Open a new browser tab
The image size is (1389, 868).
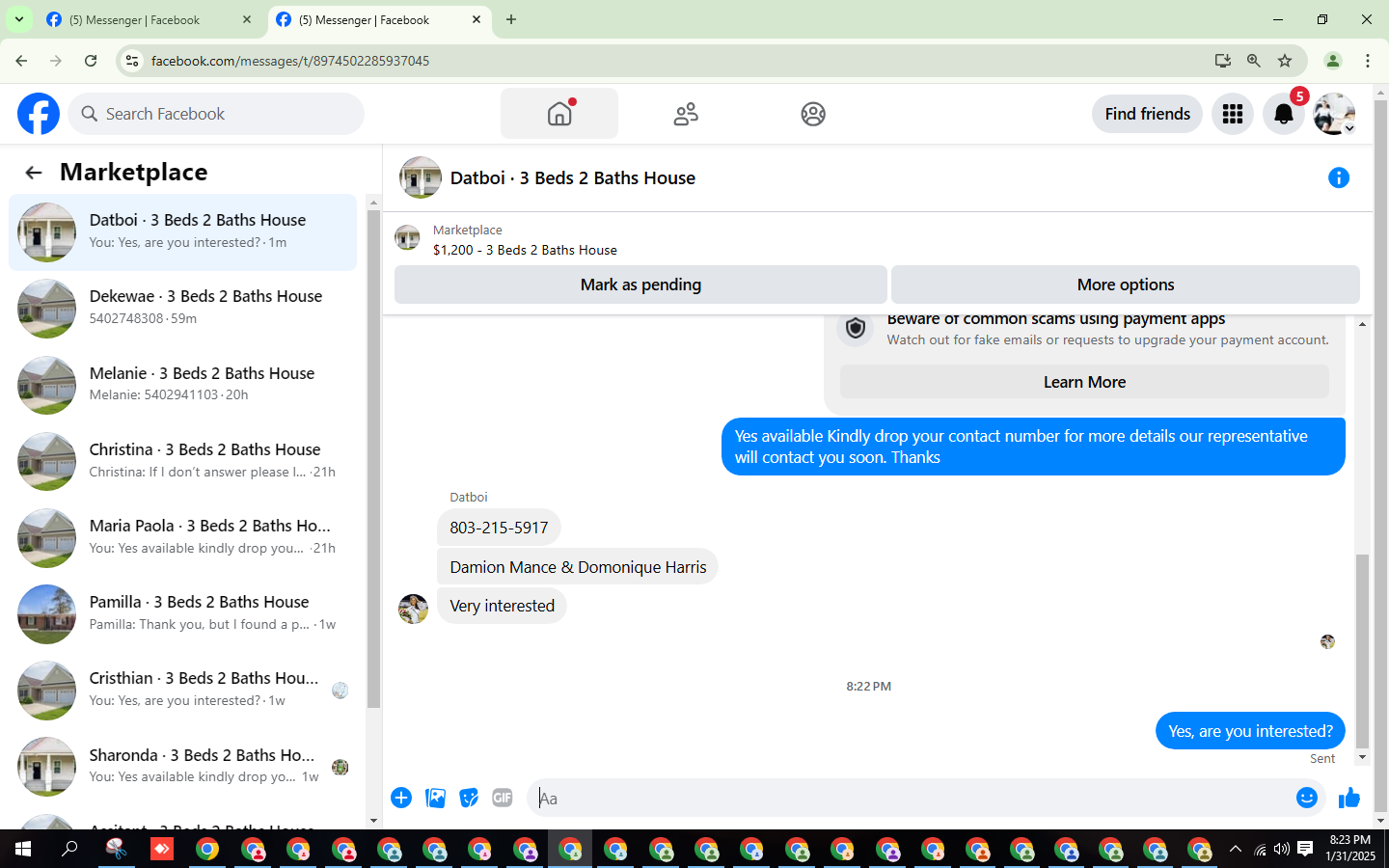coord(511,19)
